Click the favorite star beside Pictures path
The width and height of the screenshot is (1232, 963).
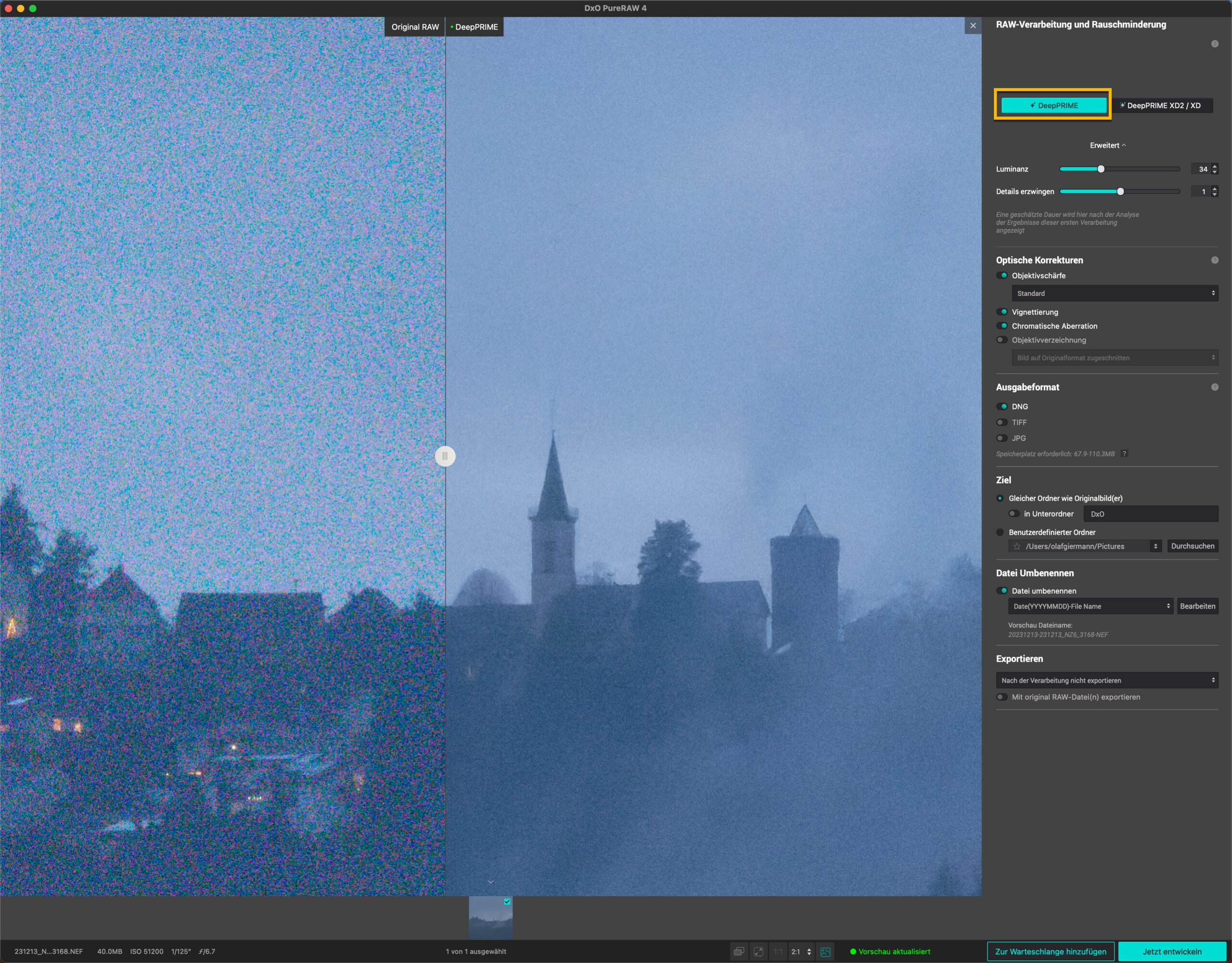[x=1017, y=546]
